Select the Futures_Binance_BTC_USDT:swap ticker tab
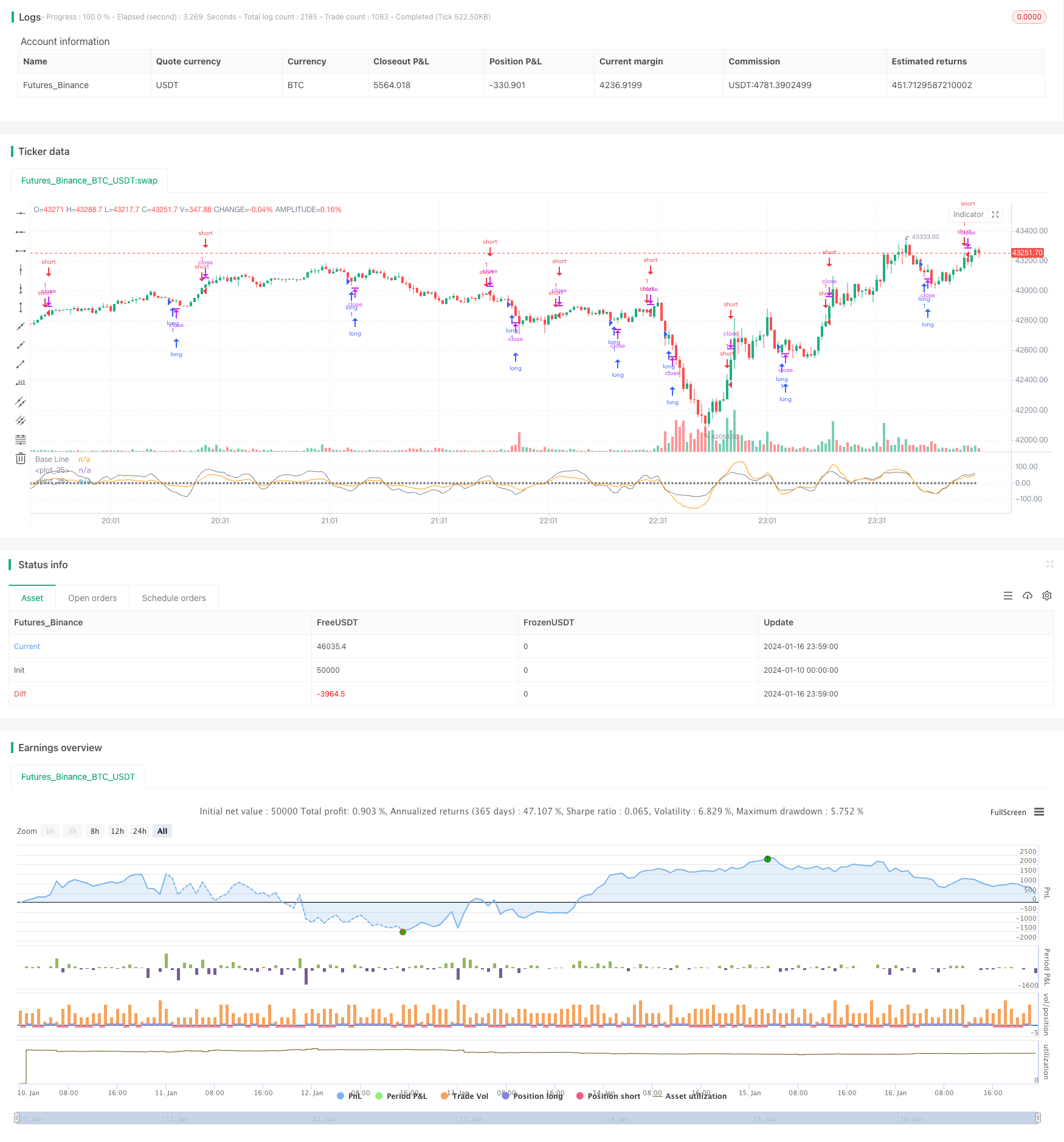Image resolution: width=1064 pixels, height=1142 pixels. point(89,181)
